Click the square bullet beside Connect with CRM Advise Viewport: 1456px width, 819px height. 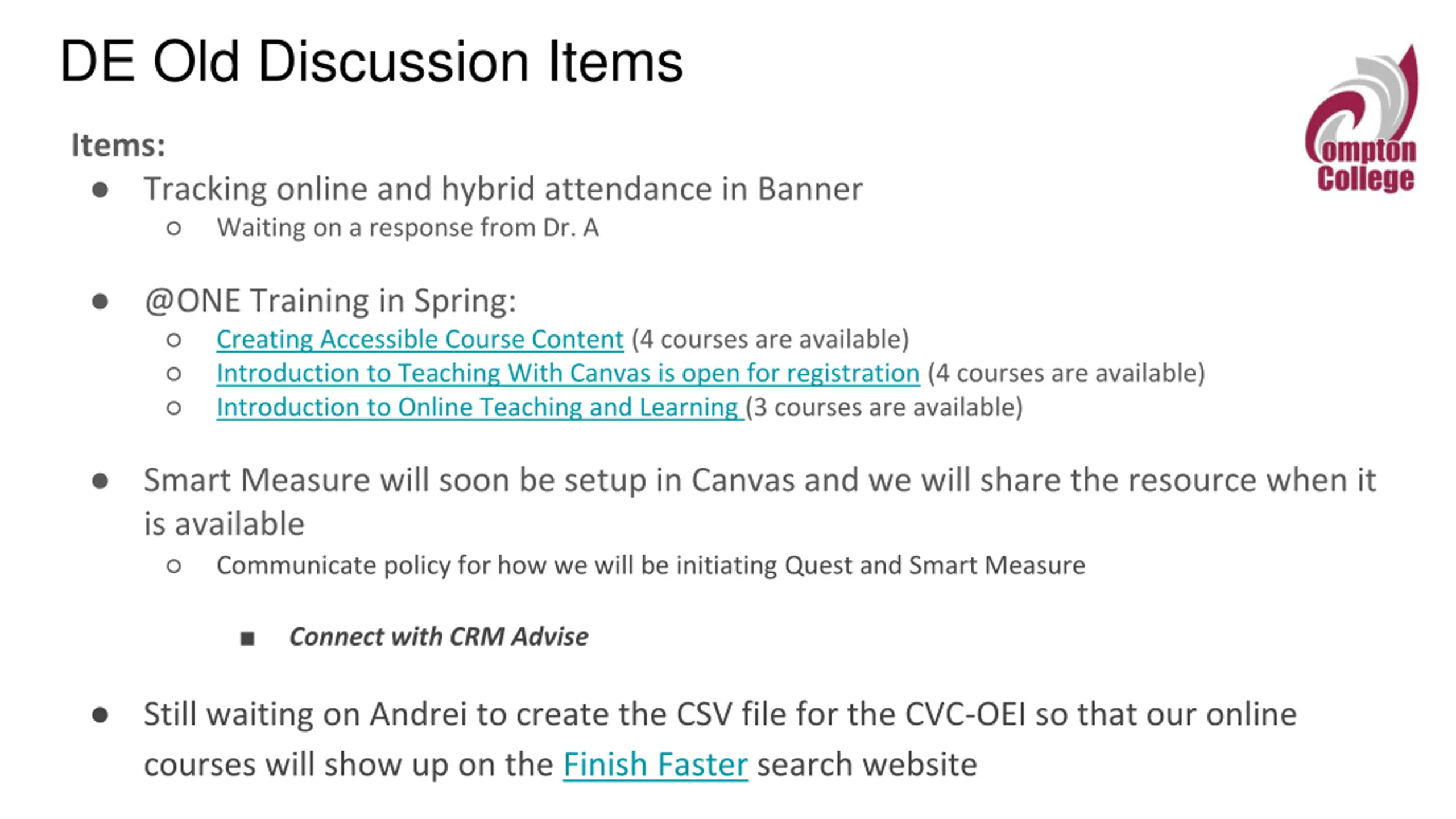tap(247, 638)
